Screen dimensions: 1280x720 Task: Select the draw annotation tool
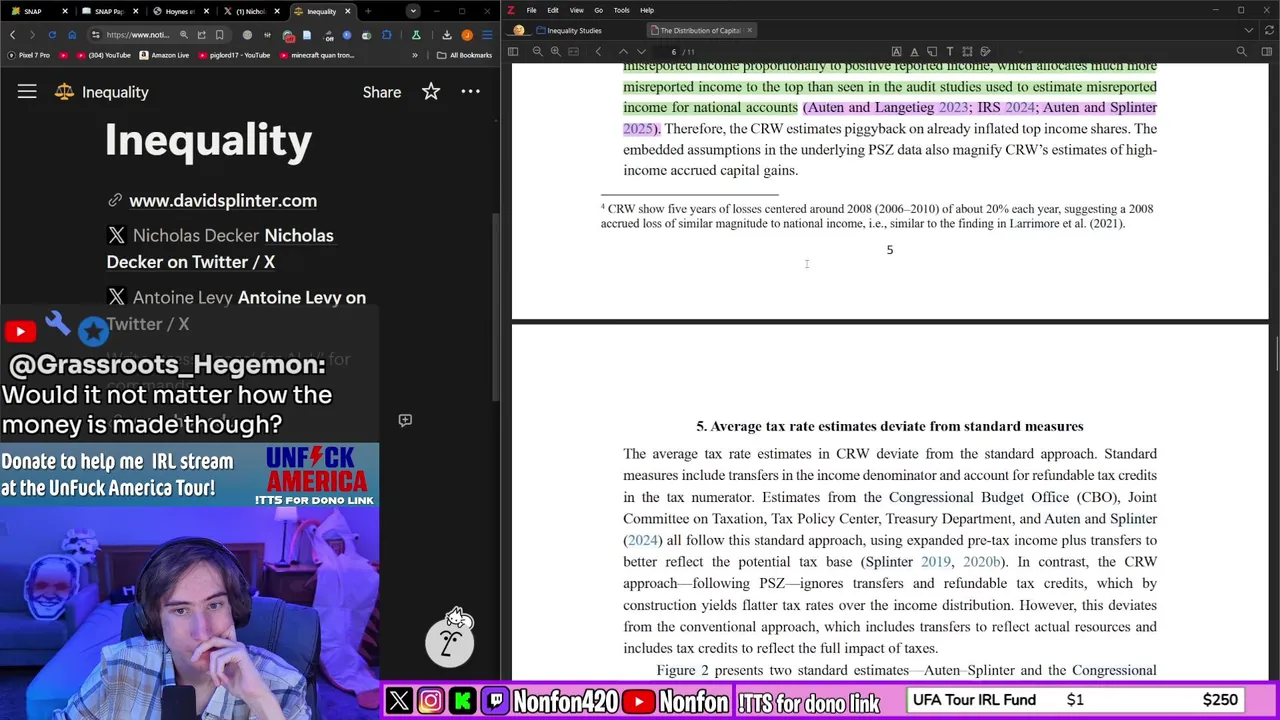click(985, 52)
